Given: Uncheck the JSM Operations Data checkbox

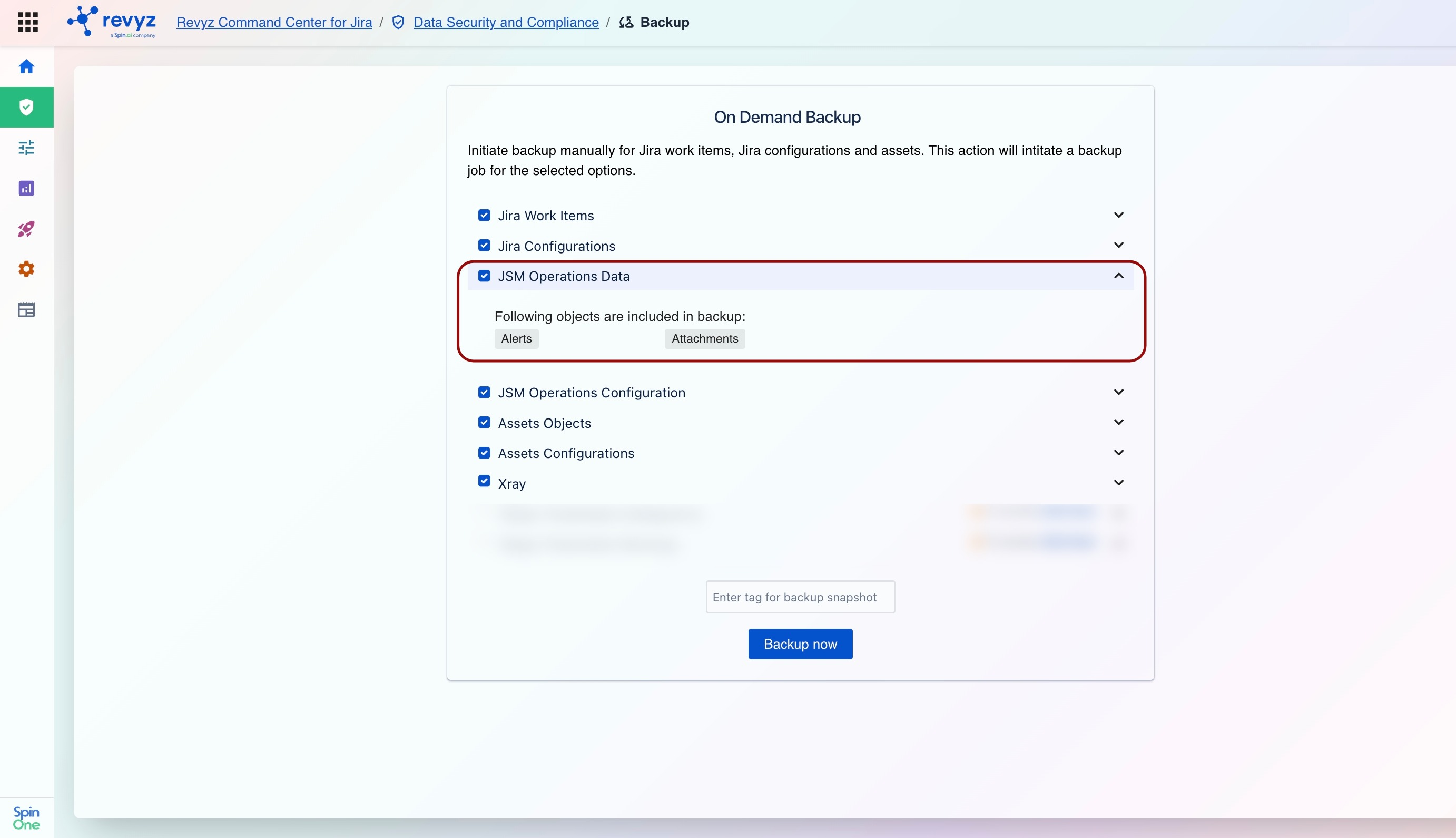Looking at the screenshot, I should [485, 276].
